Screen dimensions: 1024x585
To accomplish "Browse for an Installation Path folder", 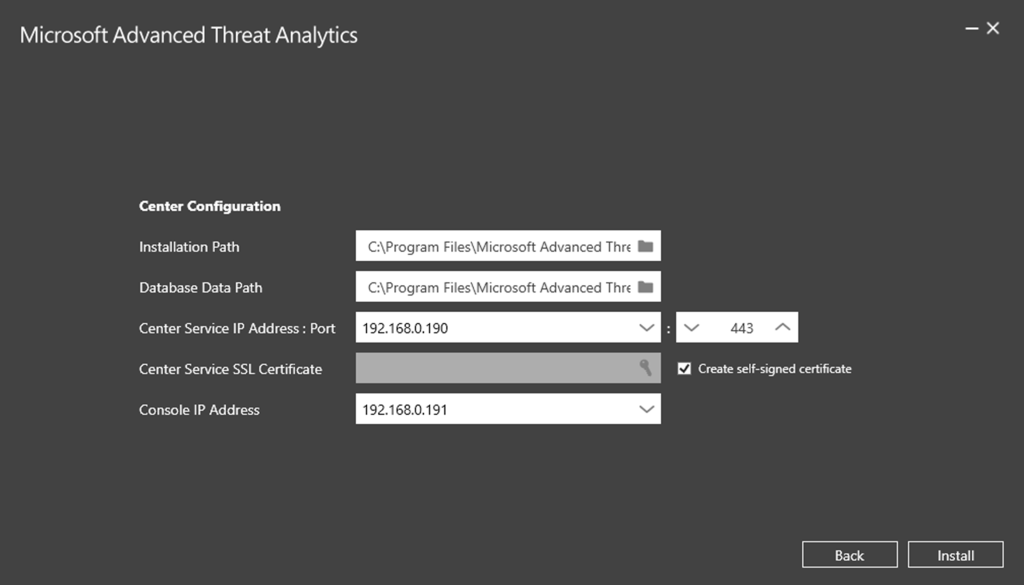I will (646, 246).
